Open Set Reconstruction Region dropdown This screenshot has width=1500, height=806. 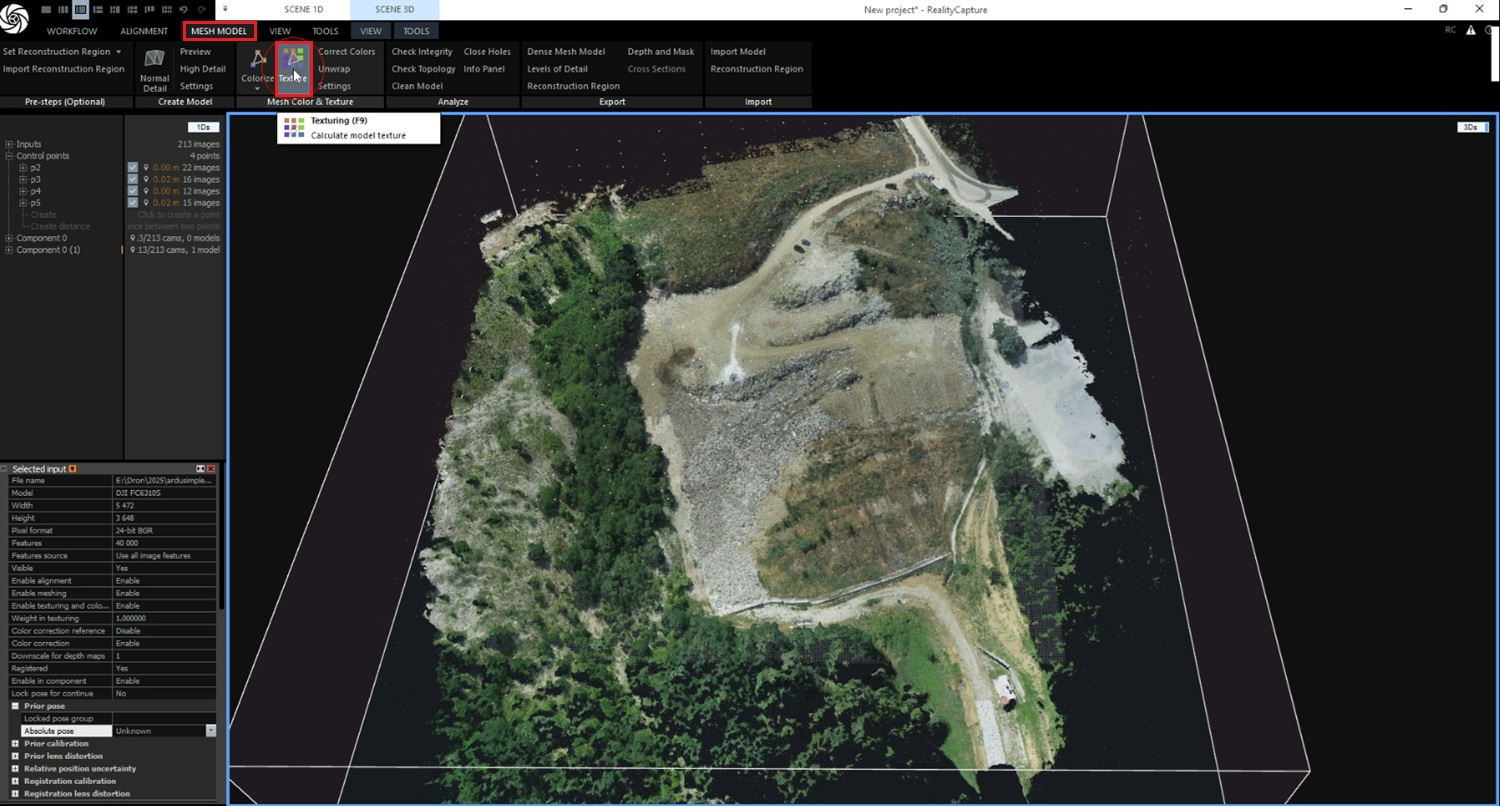[x=62, y=52]
